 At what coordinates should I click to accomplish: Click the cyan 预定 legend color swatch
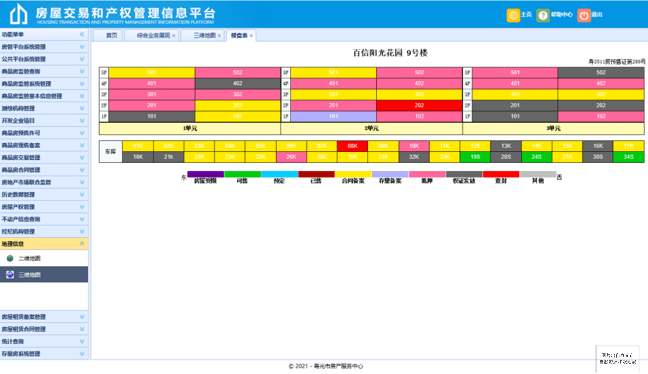coord(279,174)
